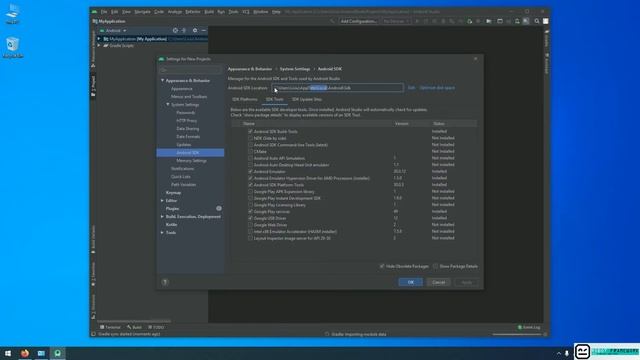Select Memory Settings in the settings tree
This screenshot has width=640, height=360.
pos(191,161)
